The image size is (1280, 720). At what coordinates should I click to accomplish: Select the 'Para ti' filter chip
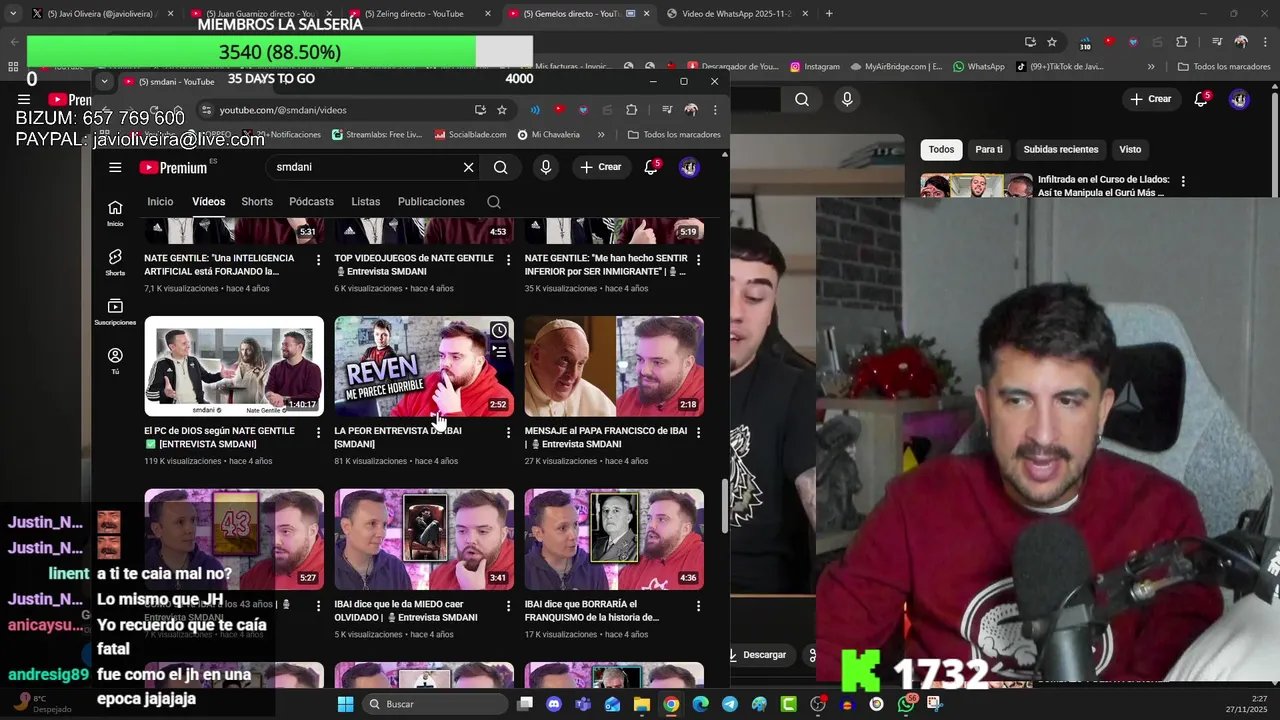coord(989,149)
